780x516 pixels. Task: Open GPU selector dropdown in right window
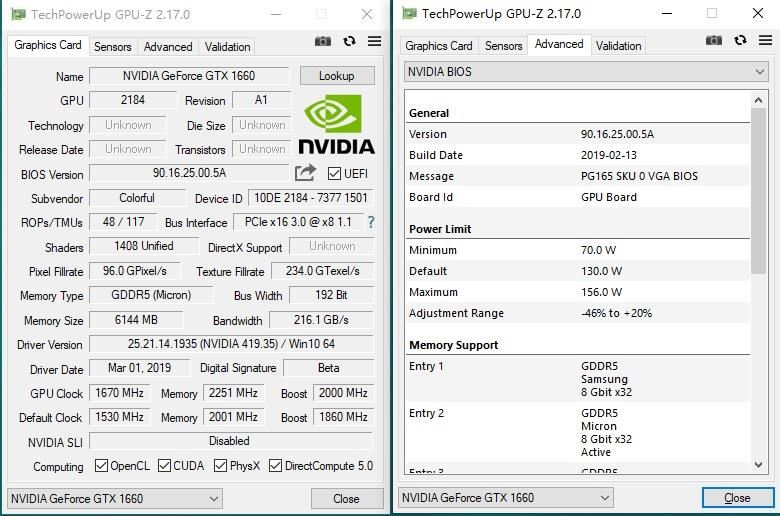tap(505, 498)
